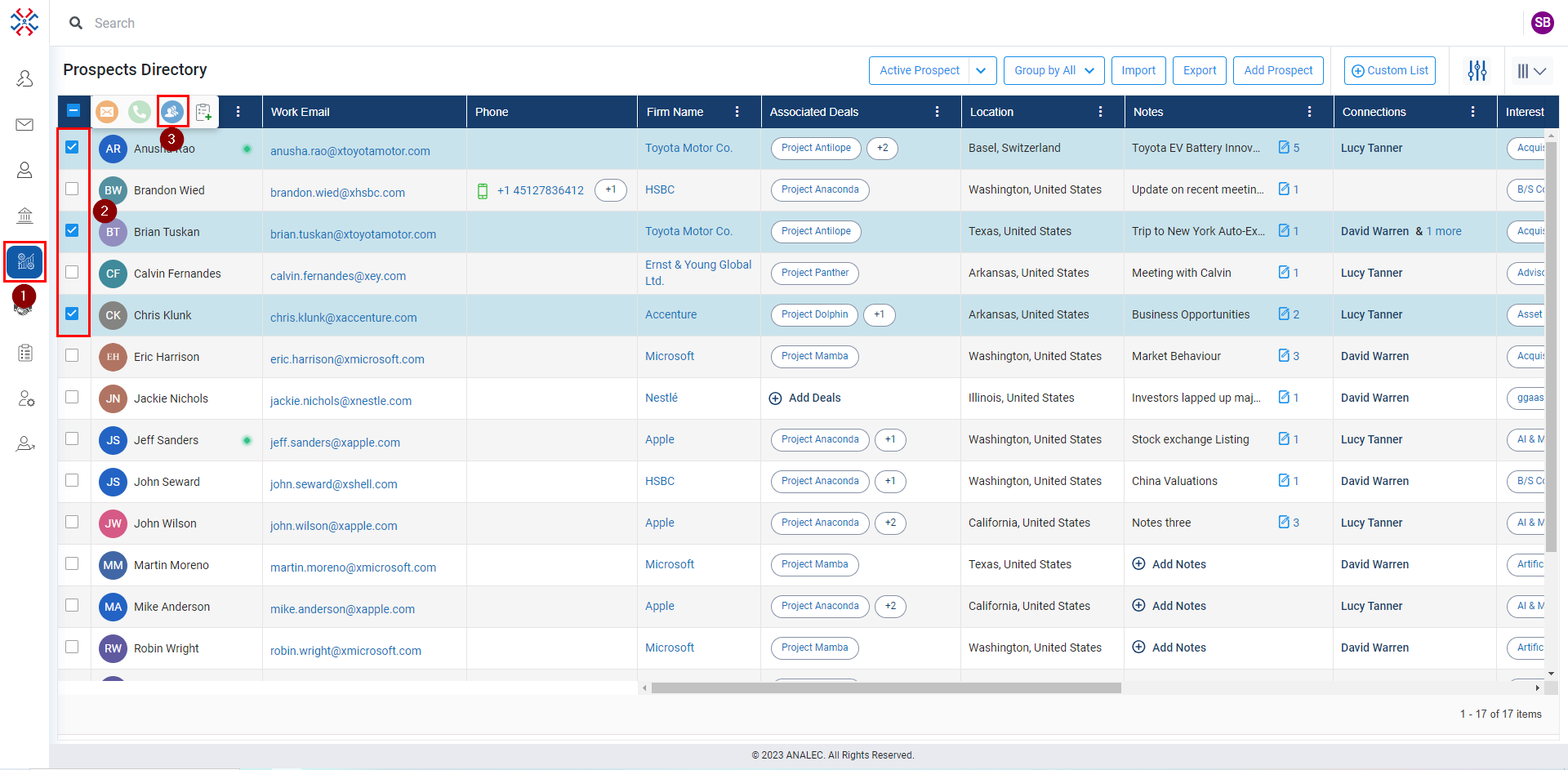Toggle the select-all header checkbox
The width and height of the screenshot is (1568, 770).
point(73,111)
